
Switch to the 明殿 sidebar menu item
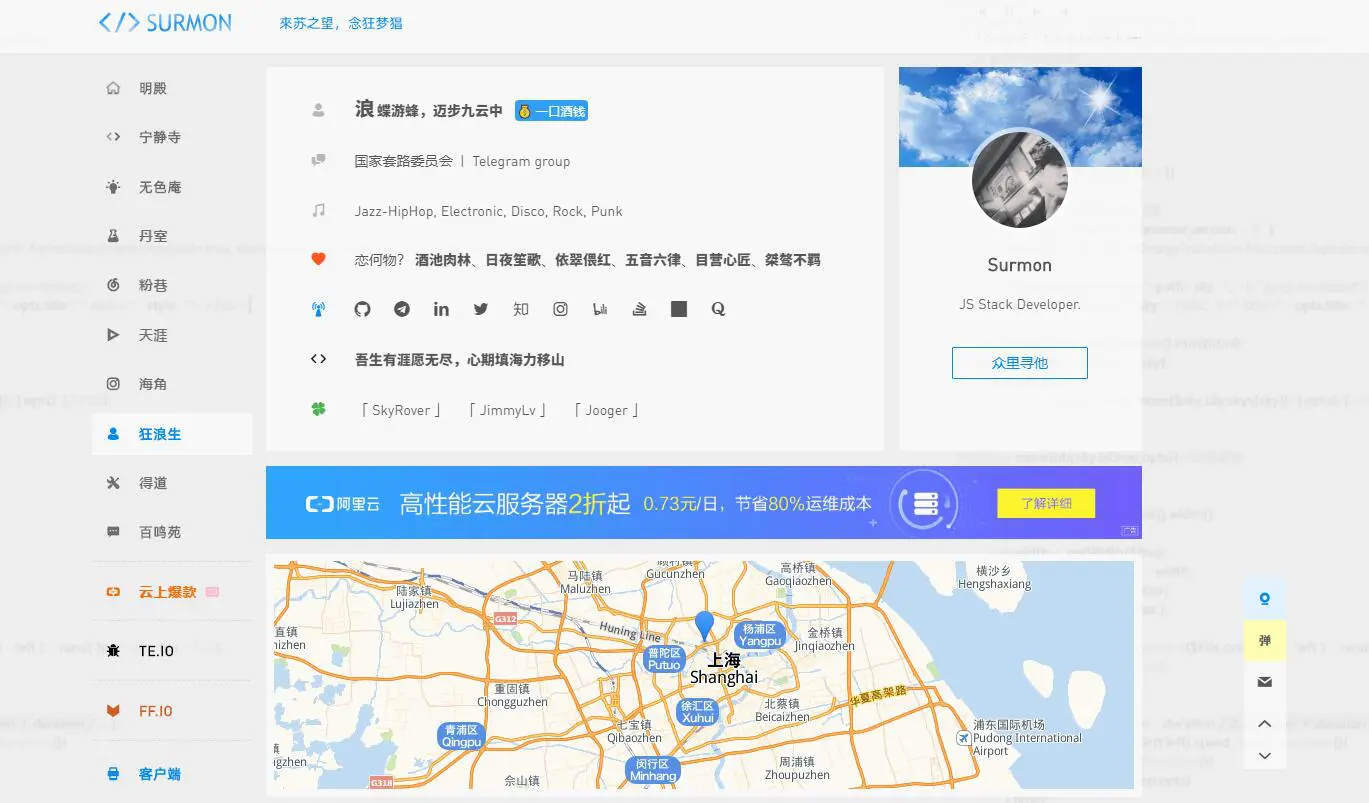(x=152, y=88)
